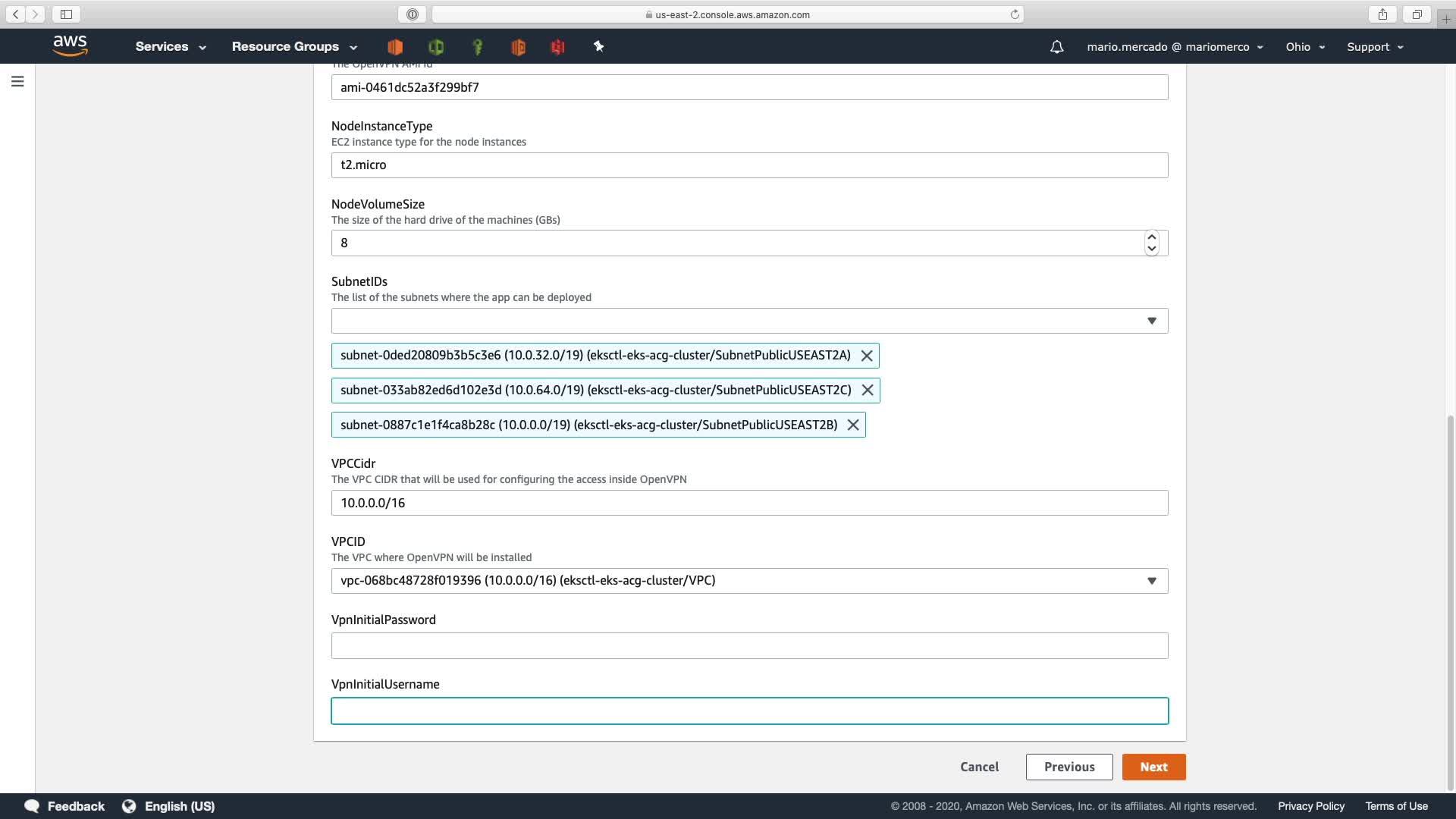Remove the SubnetPublicUSEAST2C subnet tag

pyautogui.click(x=868, y=390)
